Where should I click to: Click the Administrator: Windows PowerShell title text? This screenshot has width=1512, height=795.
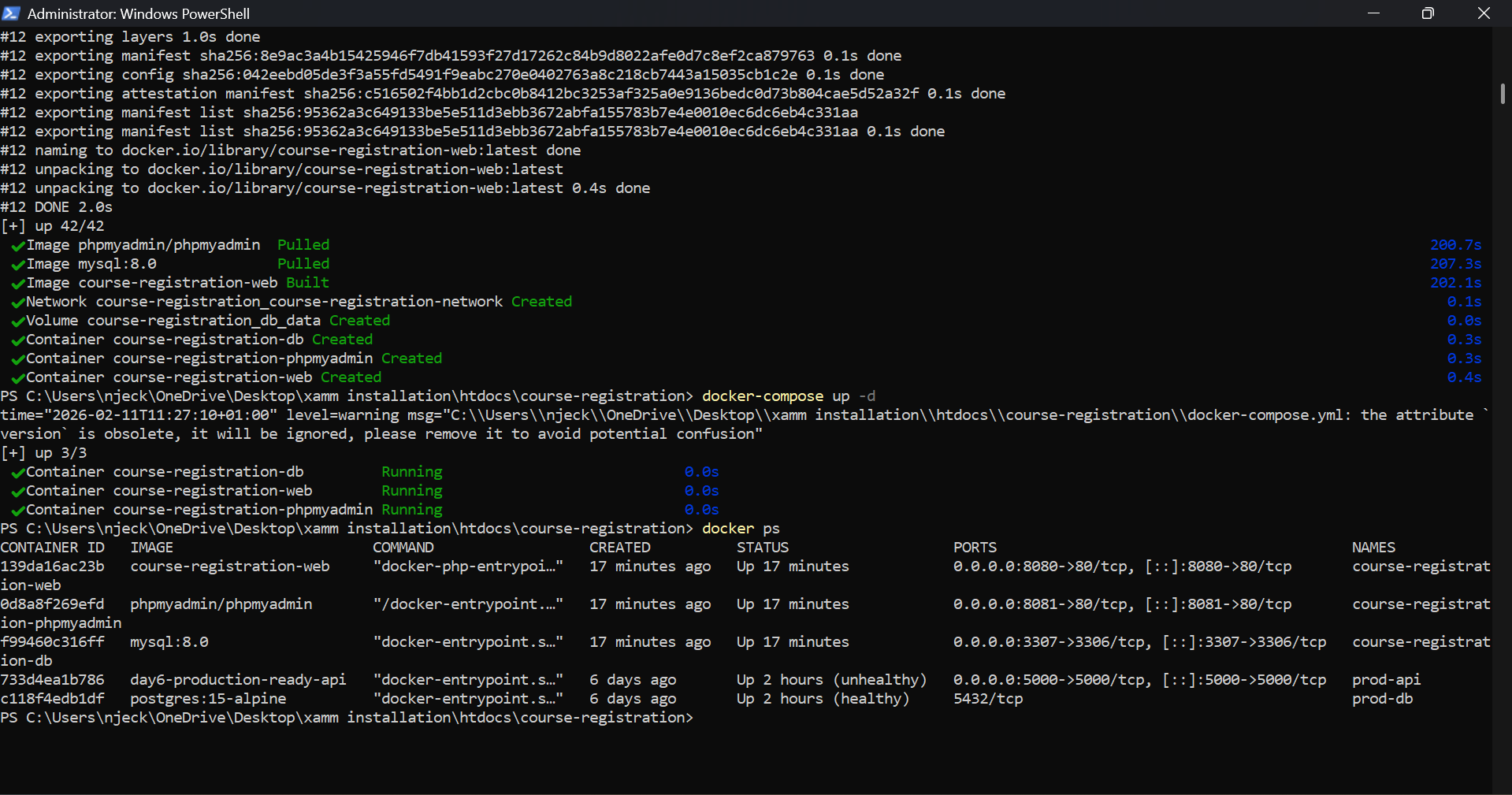139,13
